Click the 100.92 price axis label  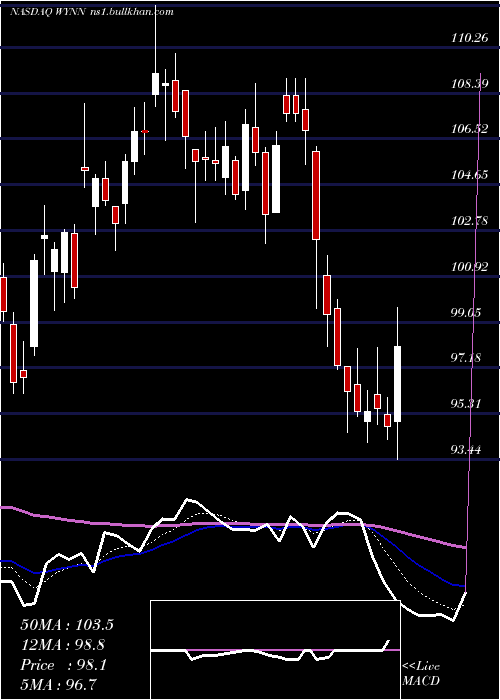click(470, 267)
